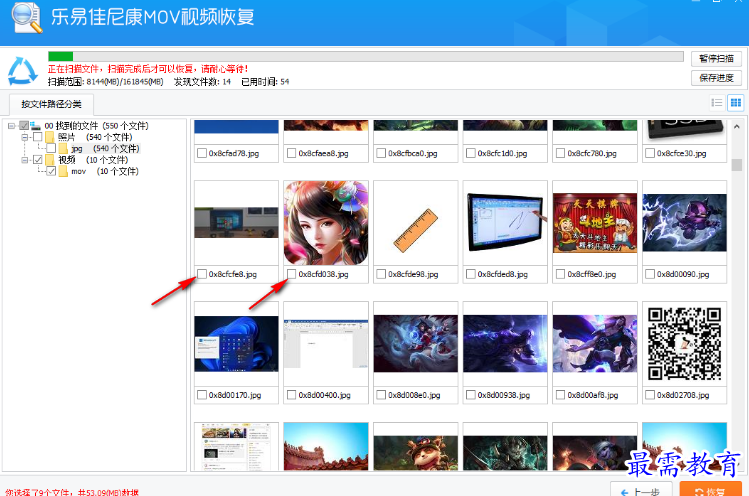Select the anime girl portrait thumbnail
Viewport: 749px width, 496px height.
click(x=326, y=223)
